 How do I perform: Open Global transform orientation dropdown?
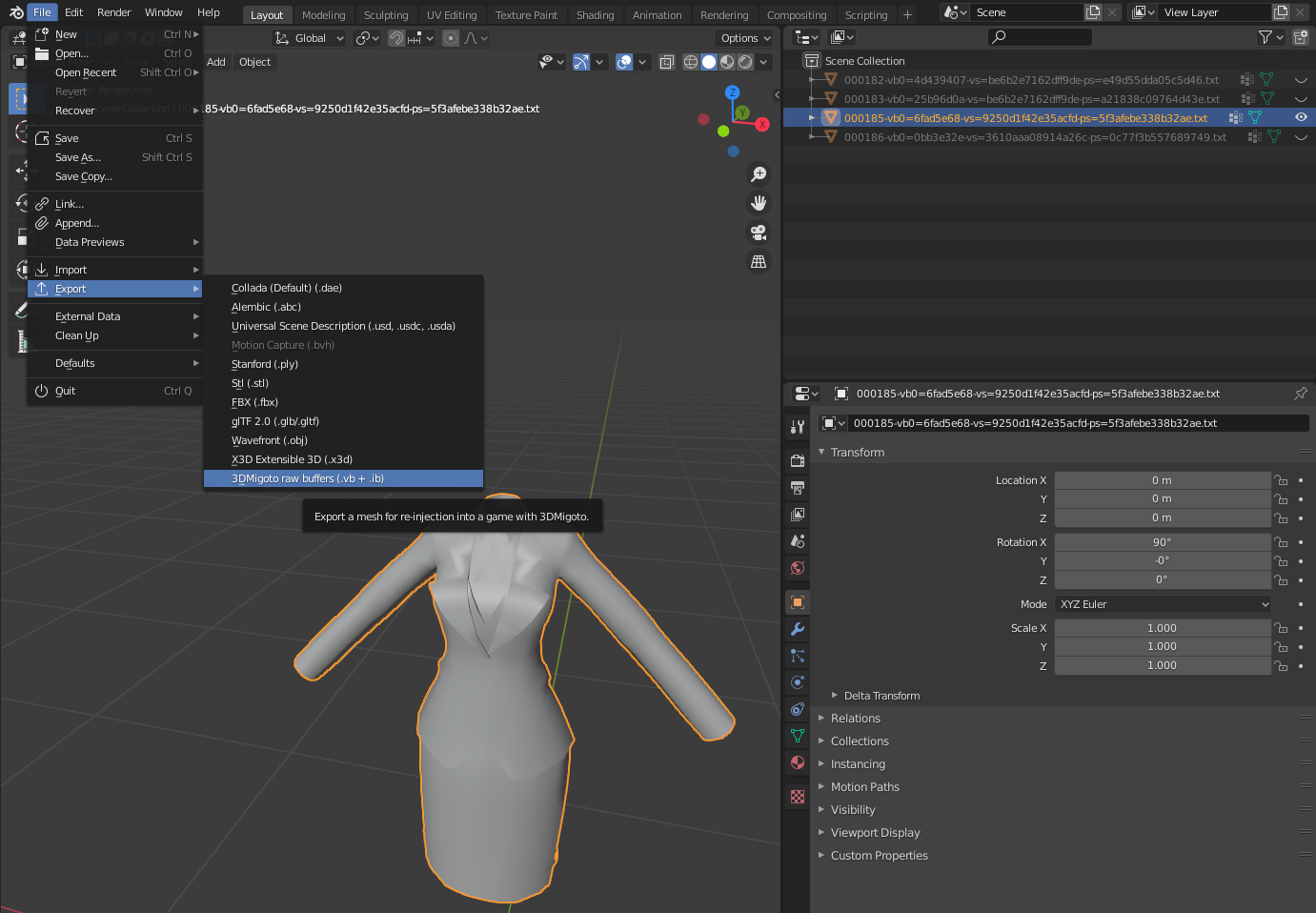click(309, 38)
